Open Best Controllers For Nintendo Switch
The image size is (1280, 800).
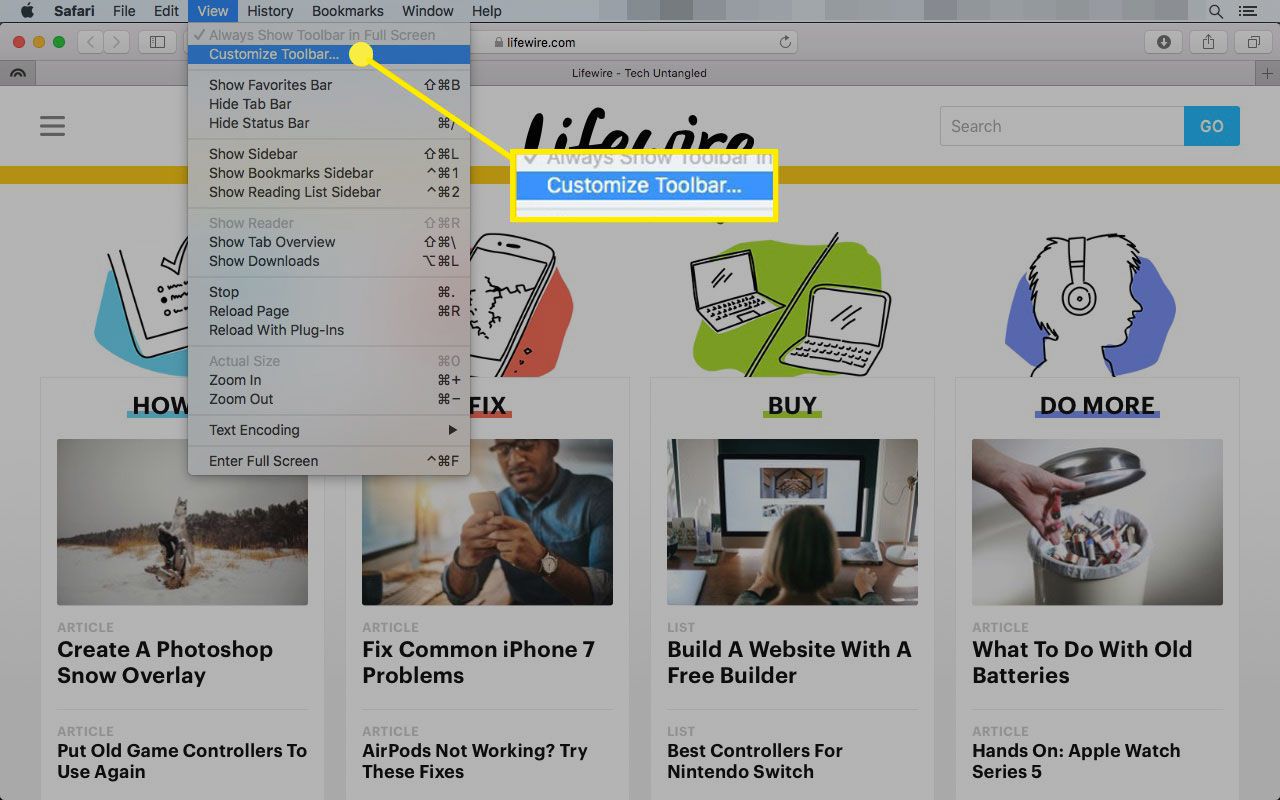755,761
